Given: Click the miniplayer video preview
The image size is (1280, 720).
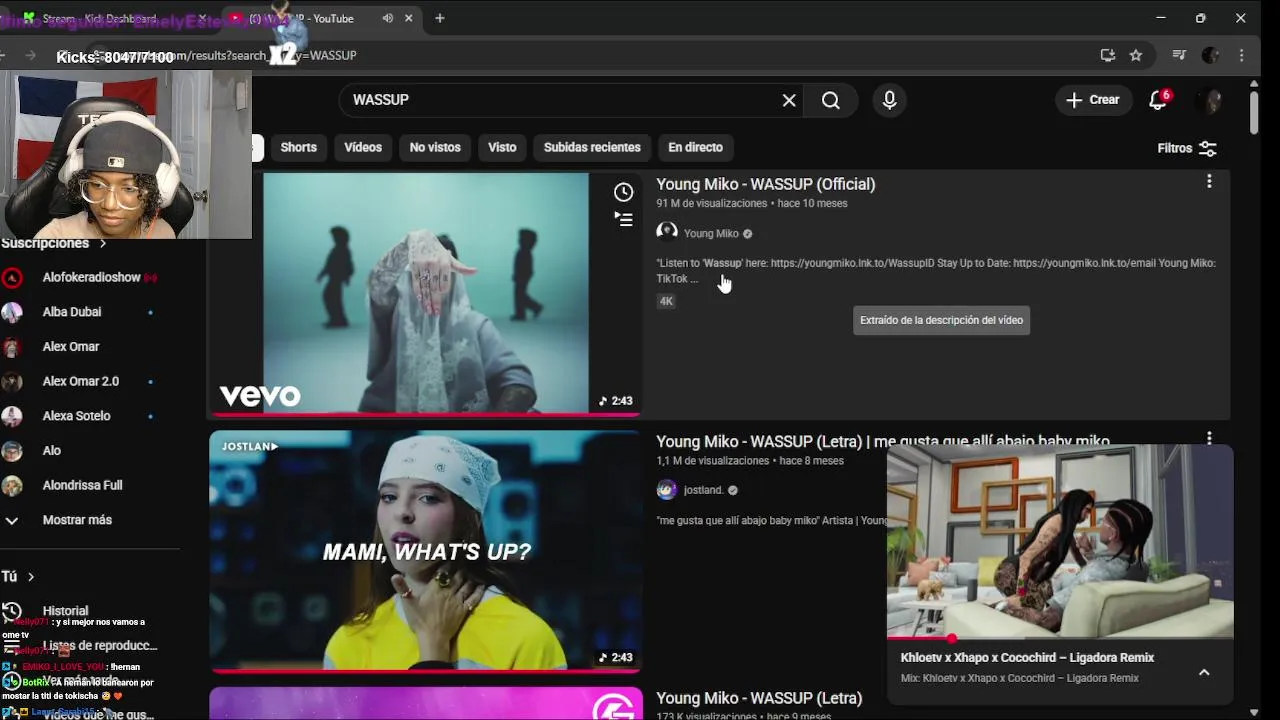Looking at the screenshot, I should (1060, 540).
